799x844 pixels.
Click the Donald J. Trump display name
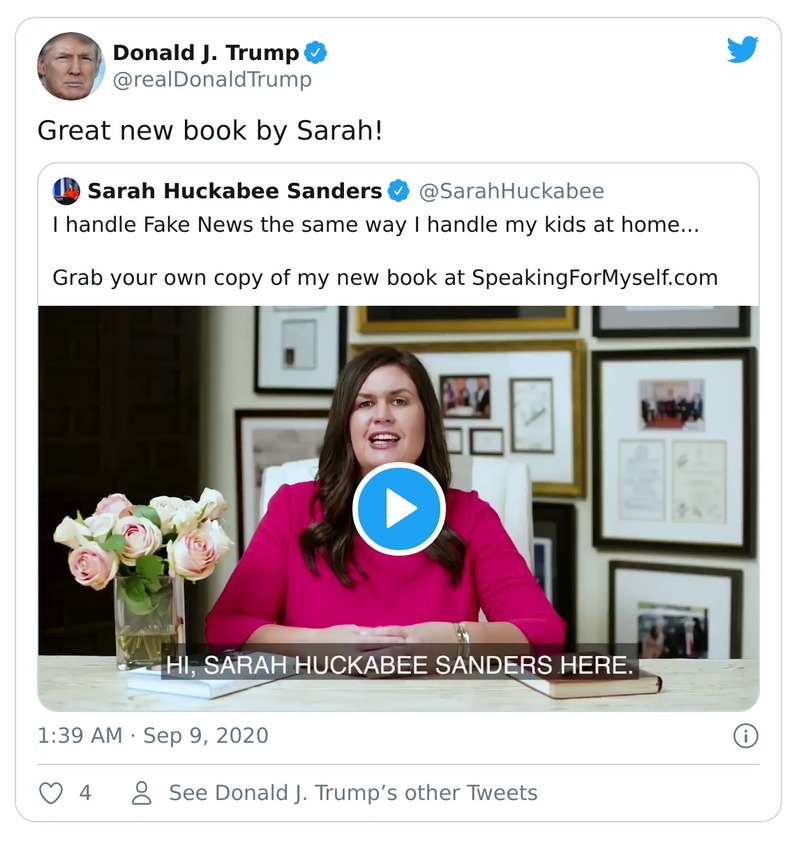point(205,53)
